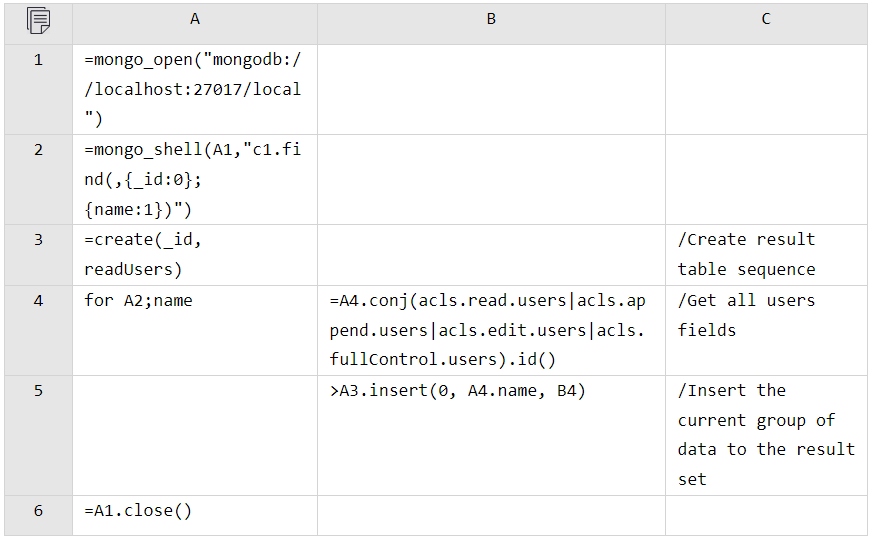Click the mongo_open connection formula cell
This screenshot has height=539, width=873.
[x=195, y=89]
